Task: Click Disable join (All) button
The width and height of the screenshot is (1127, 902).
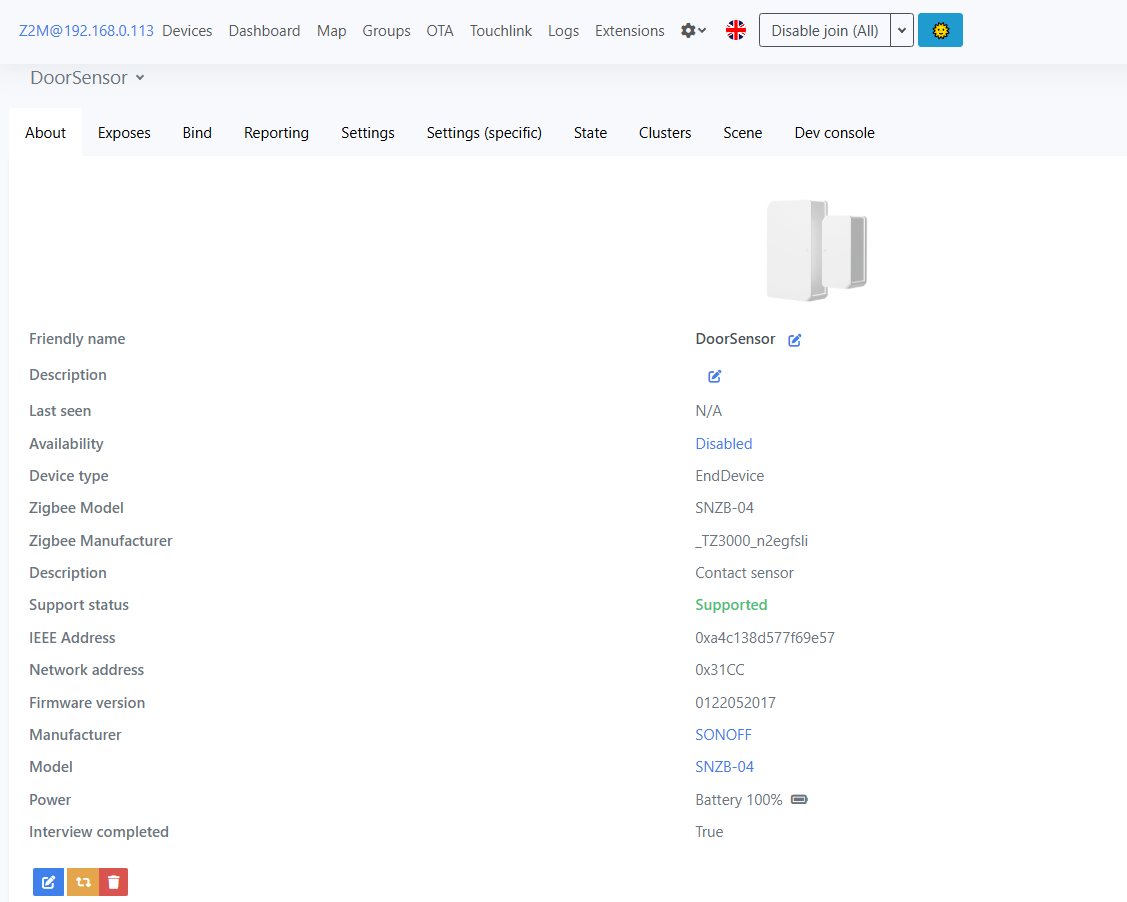Action: (824, 30)
